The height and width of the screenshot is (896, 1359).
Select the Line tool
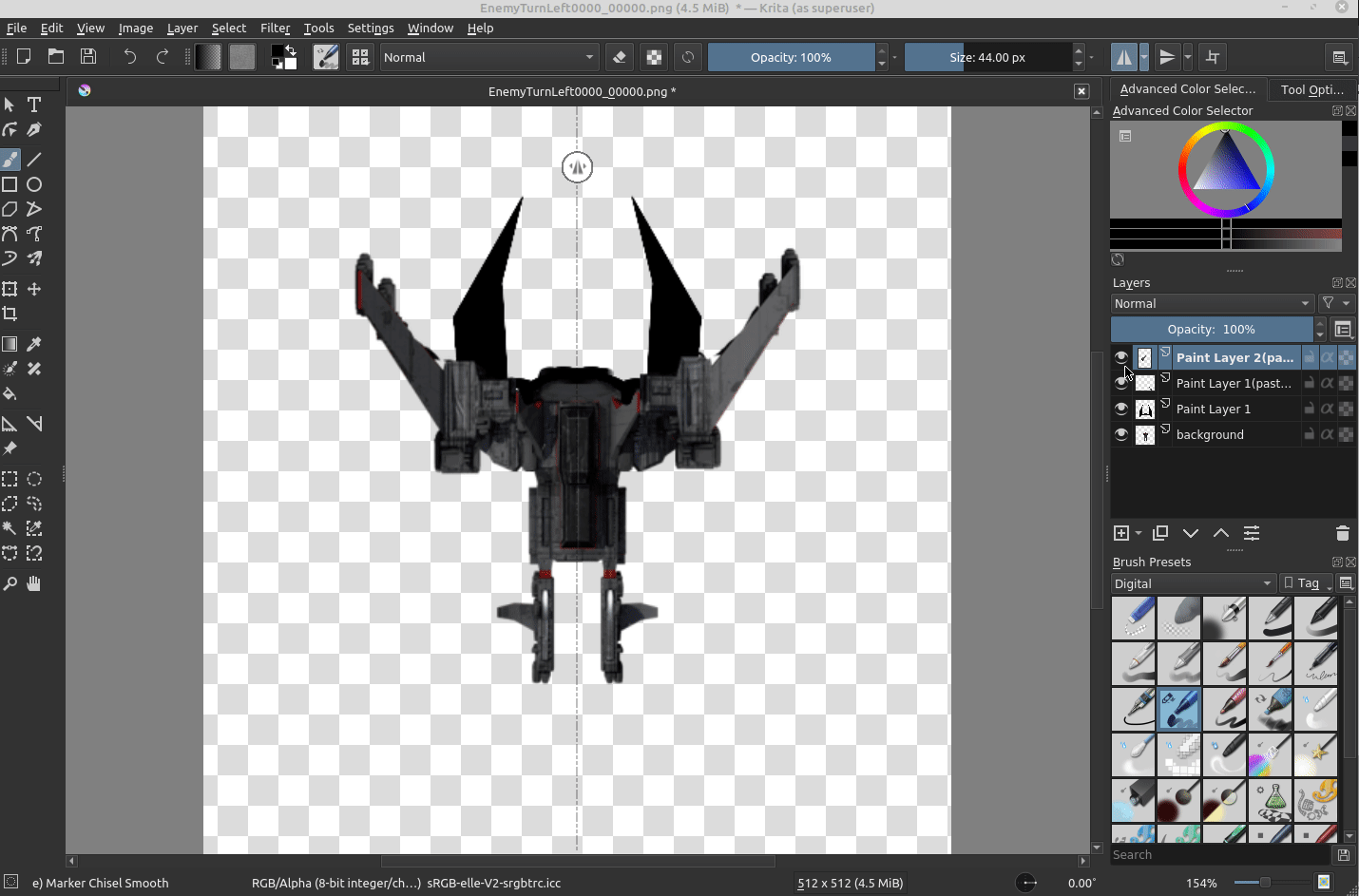tap(34, 160)
